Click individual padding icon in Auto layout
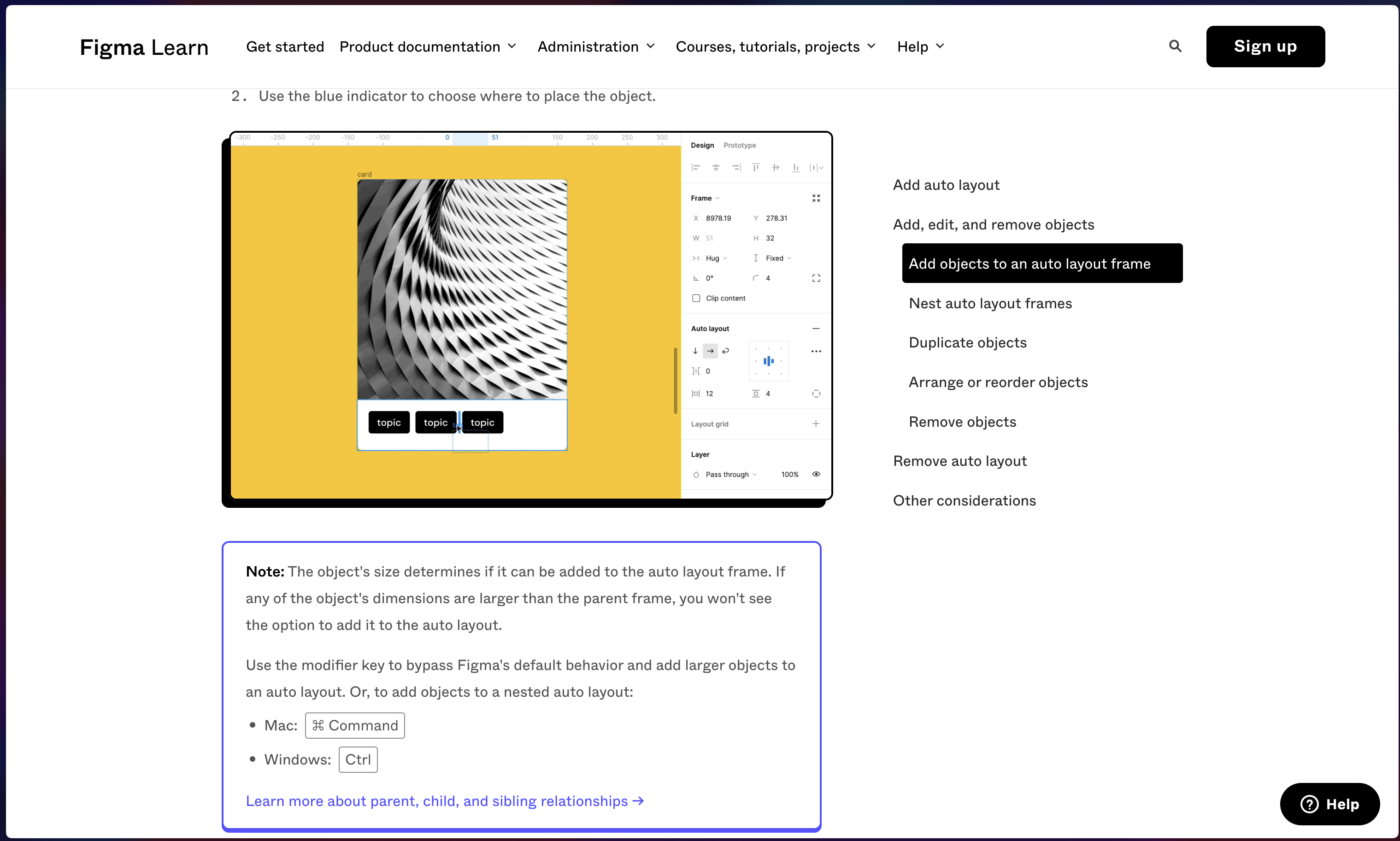Image resolution: width=1400 pixels, height=841 pixels. pyautogui.click(x=816, y=393)
